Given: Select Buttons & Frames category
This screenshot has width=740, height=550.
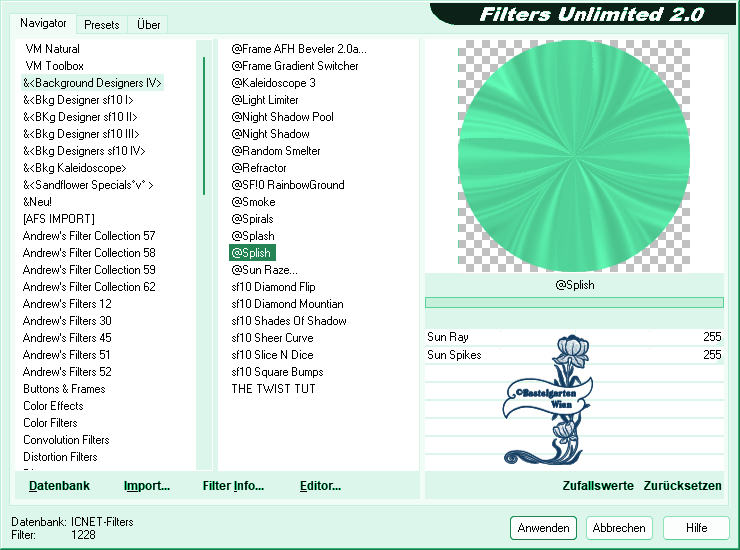Looking at the screenshot, I should click(x=64, y=389).
